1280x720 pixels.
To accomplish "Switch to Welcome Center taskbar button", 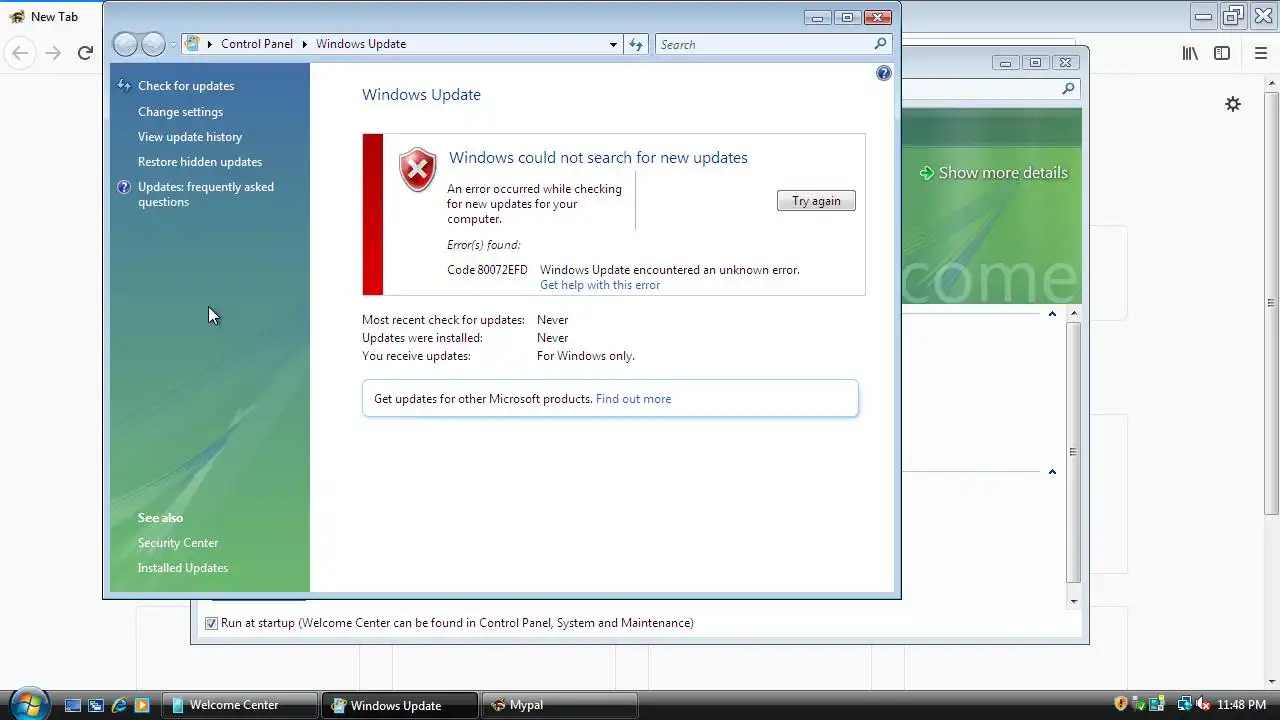I will [240, 705].
